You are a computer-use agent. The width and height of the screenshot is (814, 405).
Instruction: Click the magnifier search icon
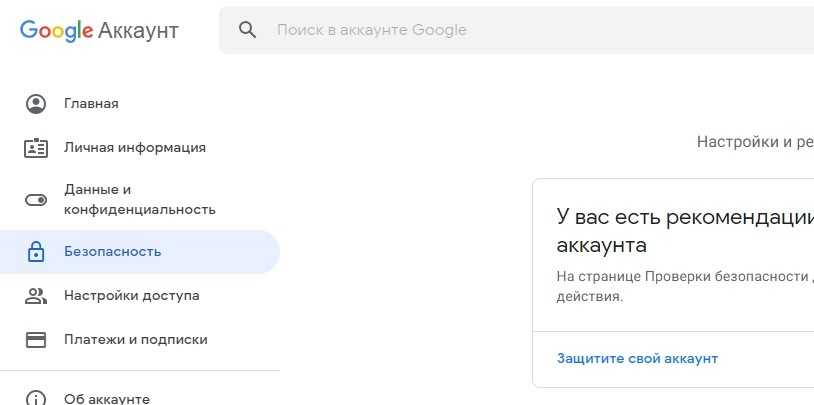click(x=248, y=30)
